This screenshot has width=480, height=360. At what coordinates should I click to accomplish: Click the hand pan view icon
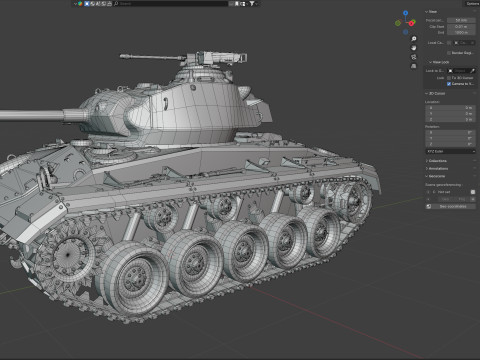[x=414, y=48]
